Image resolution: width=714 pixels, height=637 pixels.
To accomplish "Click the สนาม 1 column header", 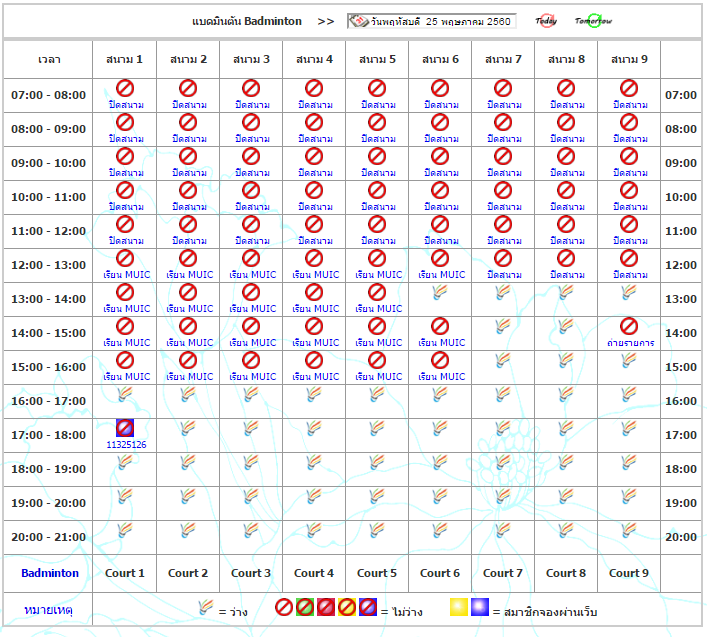I will tap(124, 59).
